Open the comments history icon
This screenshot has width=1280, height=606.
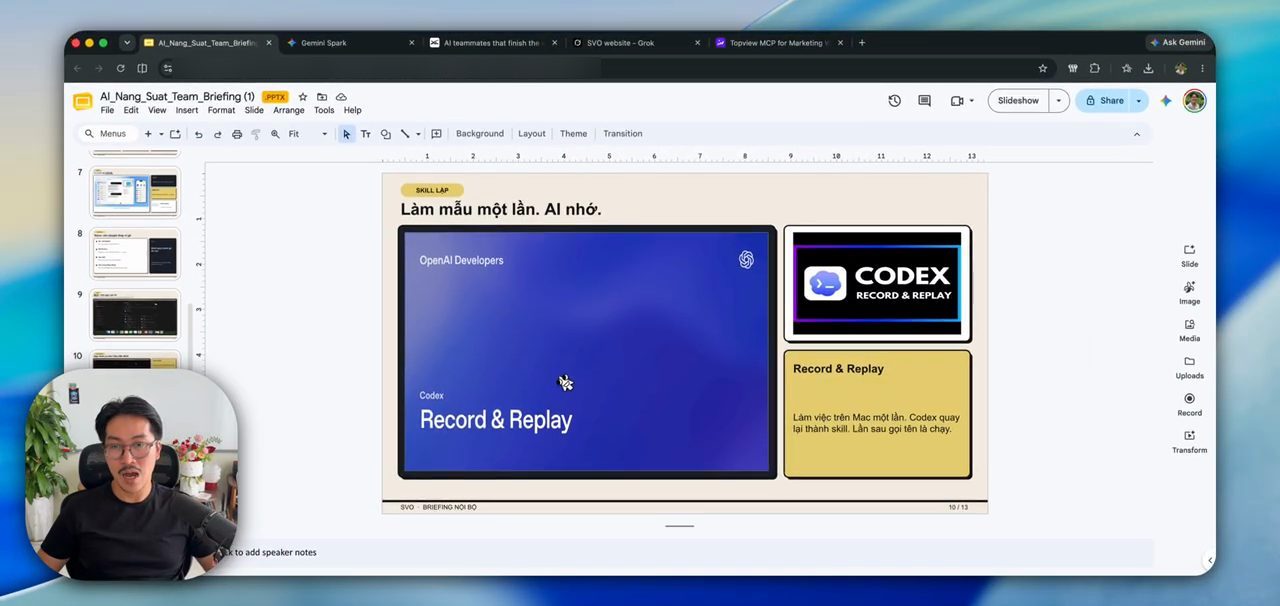924,101
